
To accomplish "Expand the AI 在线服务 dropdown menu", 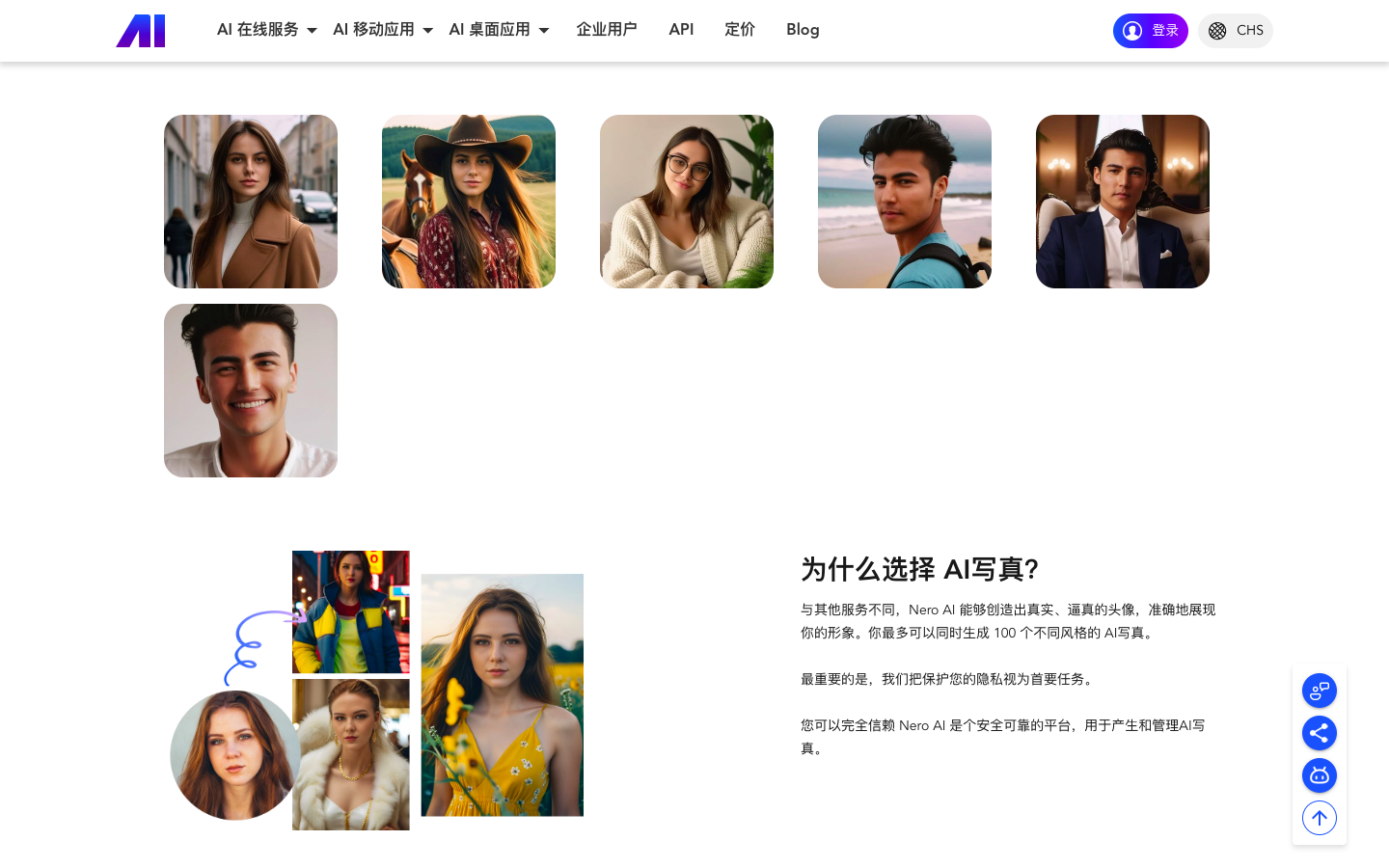I will coord(267,30).
